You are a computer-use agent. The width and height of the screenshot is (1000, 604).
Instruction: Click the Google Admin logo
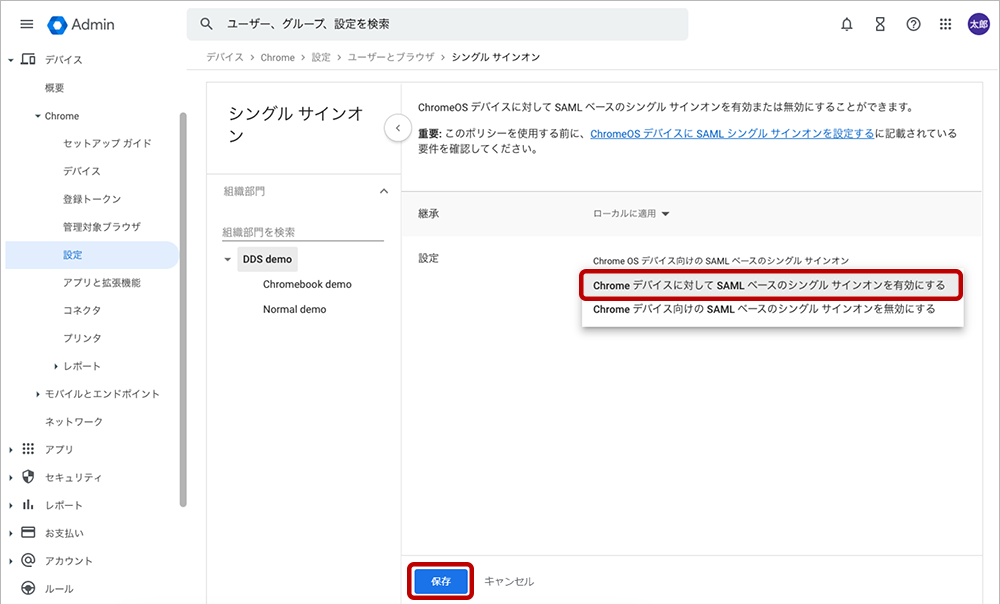pyautogui.click(x=81, y=24)
